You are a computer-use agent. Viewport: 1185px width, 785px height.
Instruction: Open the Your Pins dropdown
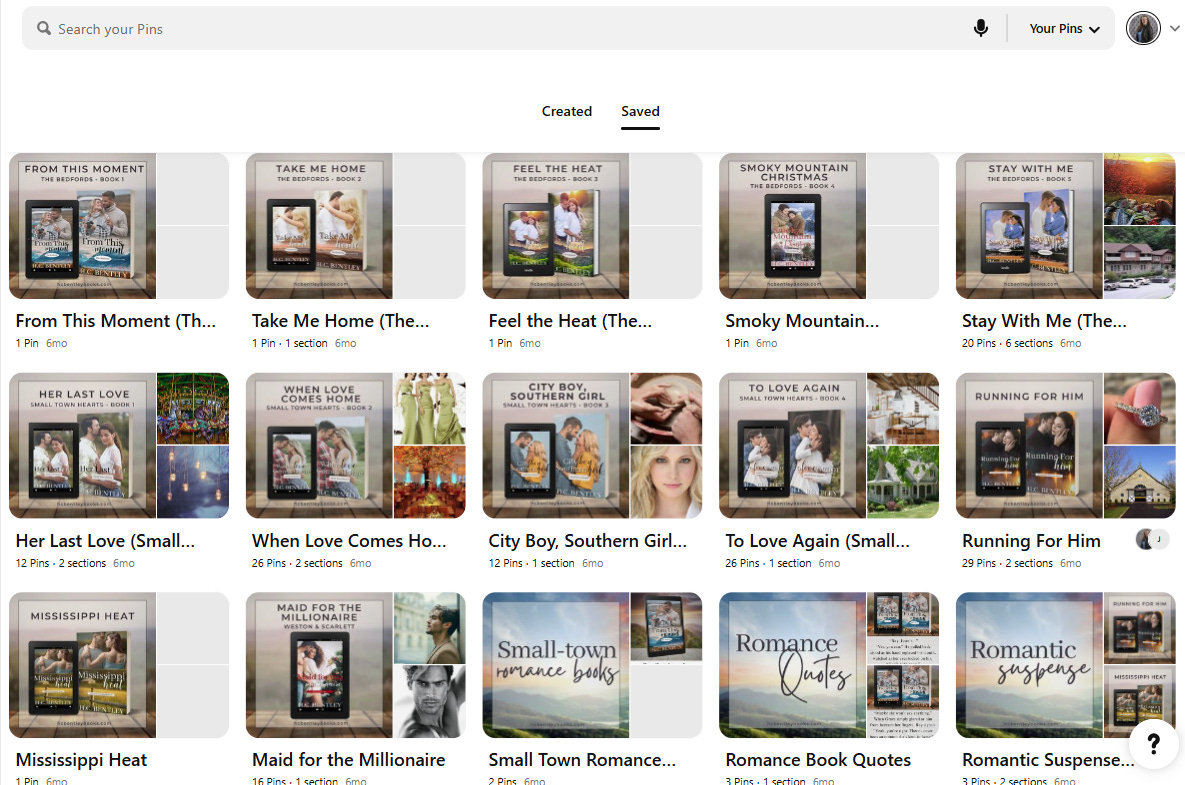pyautogui.click(x=1064, y=29)
